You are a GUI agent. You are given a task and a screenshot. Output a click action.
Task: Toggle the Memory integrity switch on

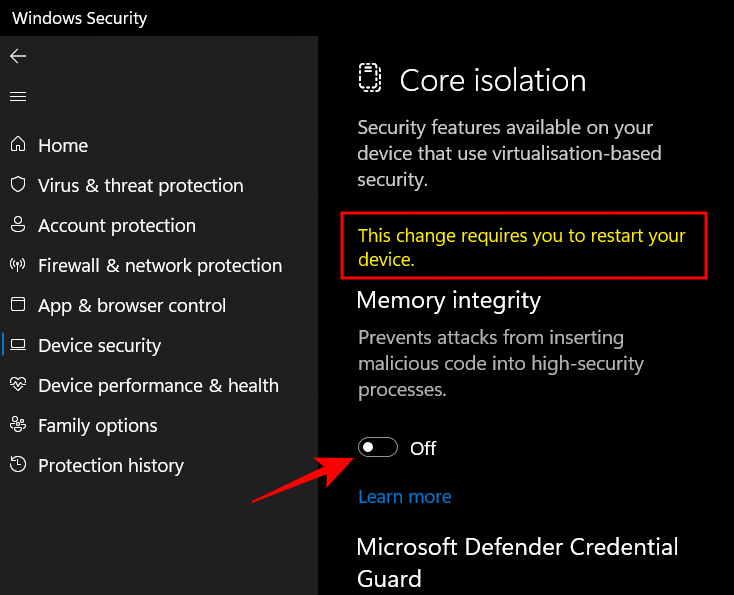point(378,447)
